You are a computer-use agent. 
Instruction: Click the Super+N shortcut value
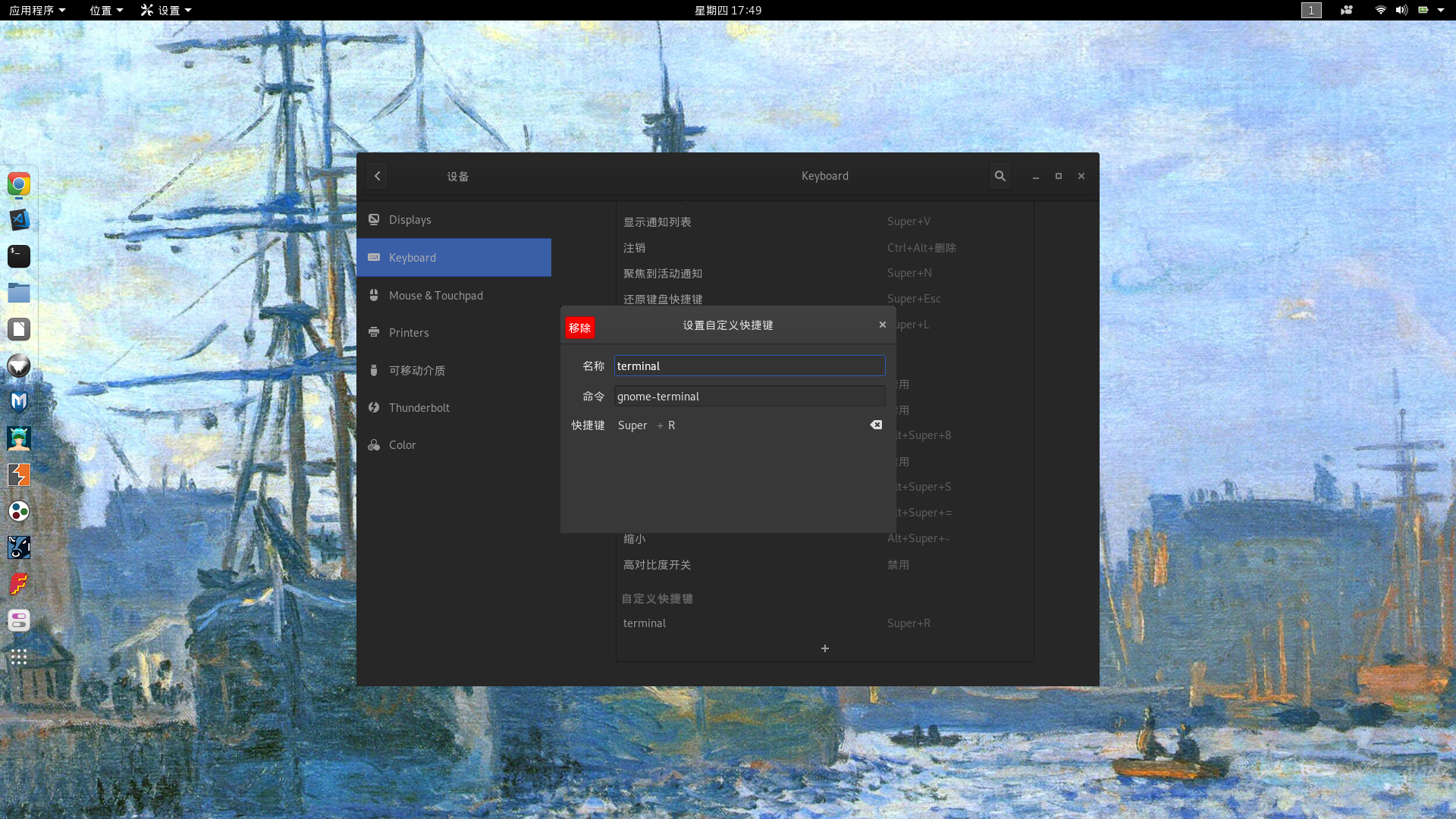[x=909, y=272]
